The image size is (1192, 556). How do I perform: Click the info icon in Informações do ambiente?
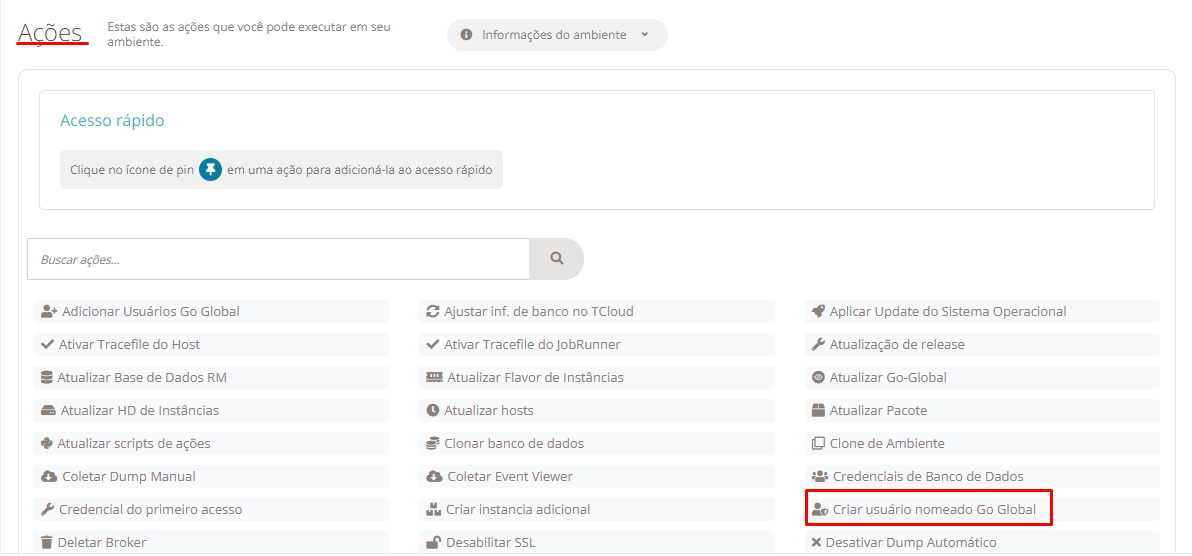(467, 35)
